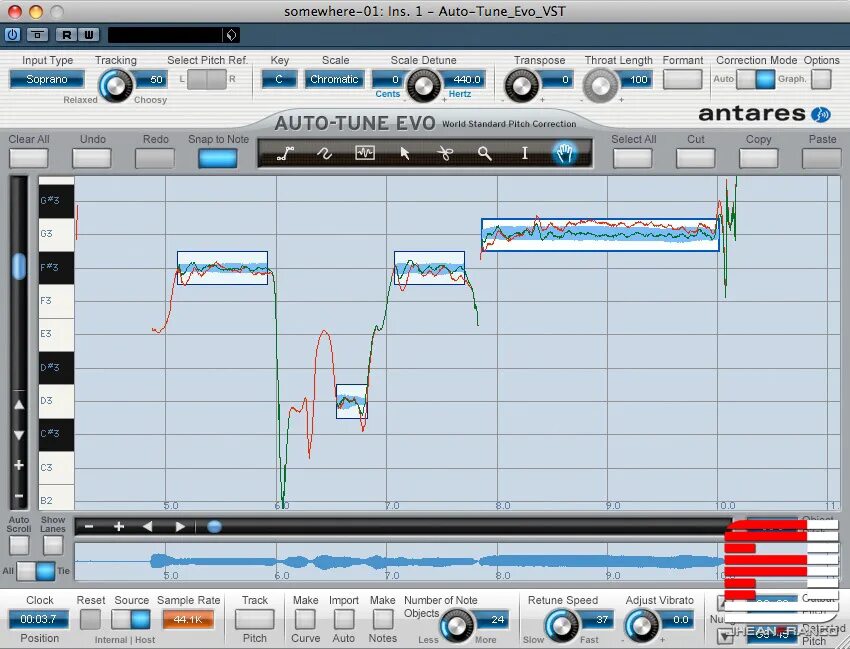Click the Throat Length knob
The width and height of the screenshot is (850, 649).
click(600, 85)
